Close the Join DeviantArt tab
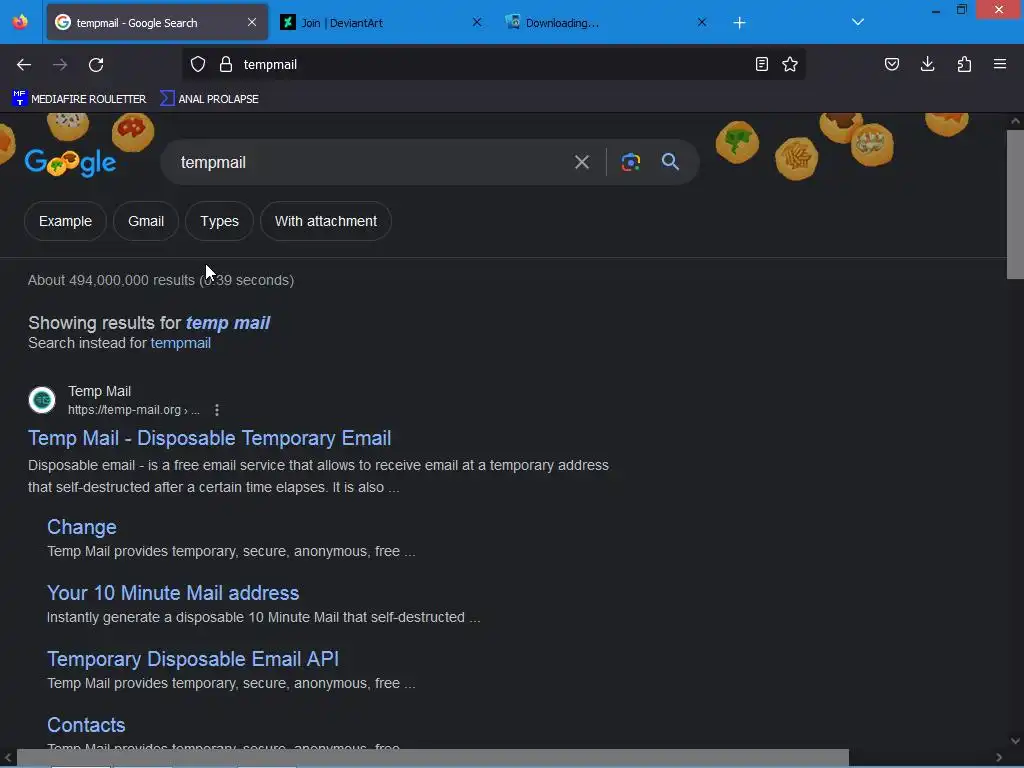 tap(477, 22)
